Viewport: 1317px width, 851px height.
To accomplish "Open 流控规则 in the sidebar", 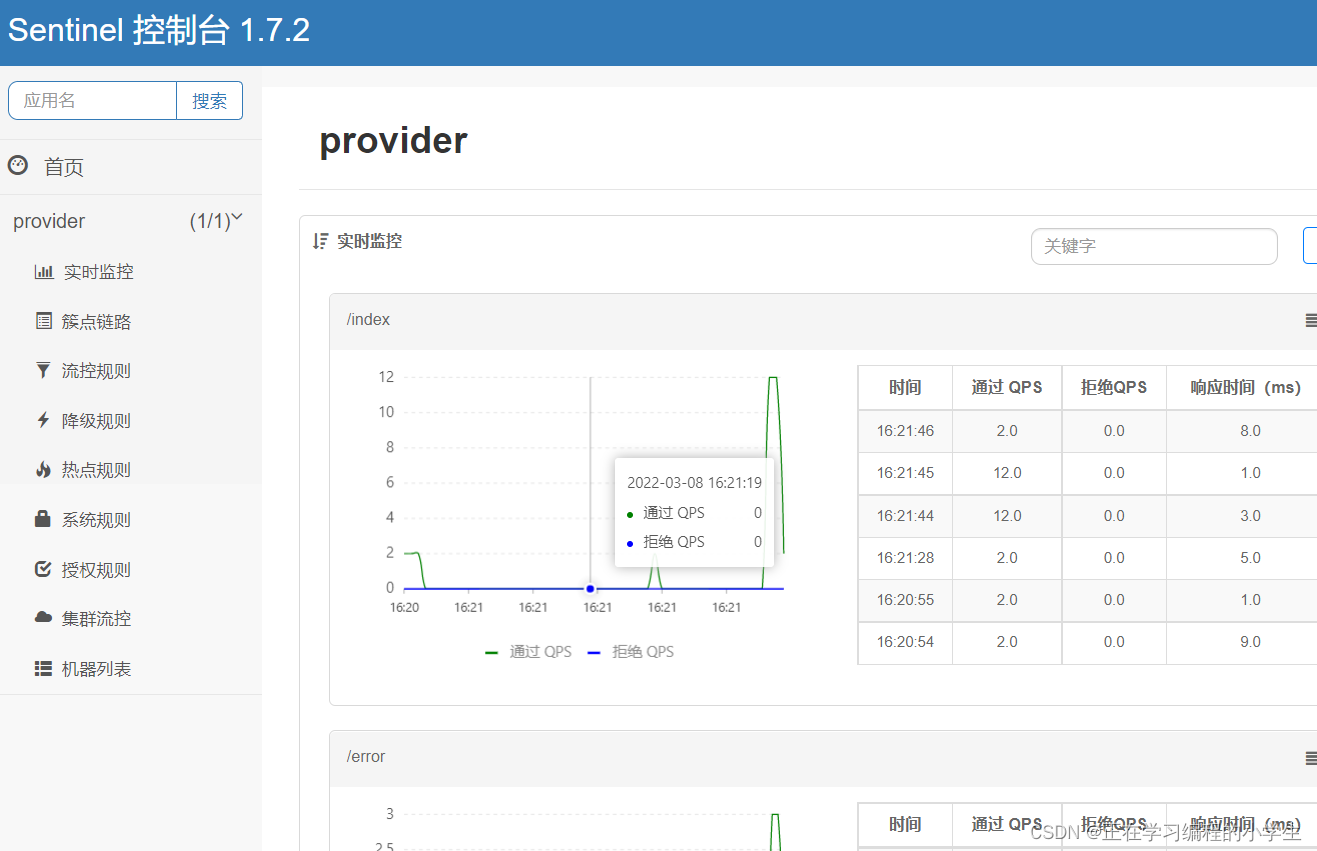I will (96, 371).
